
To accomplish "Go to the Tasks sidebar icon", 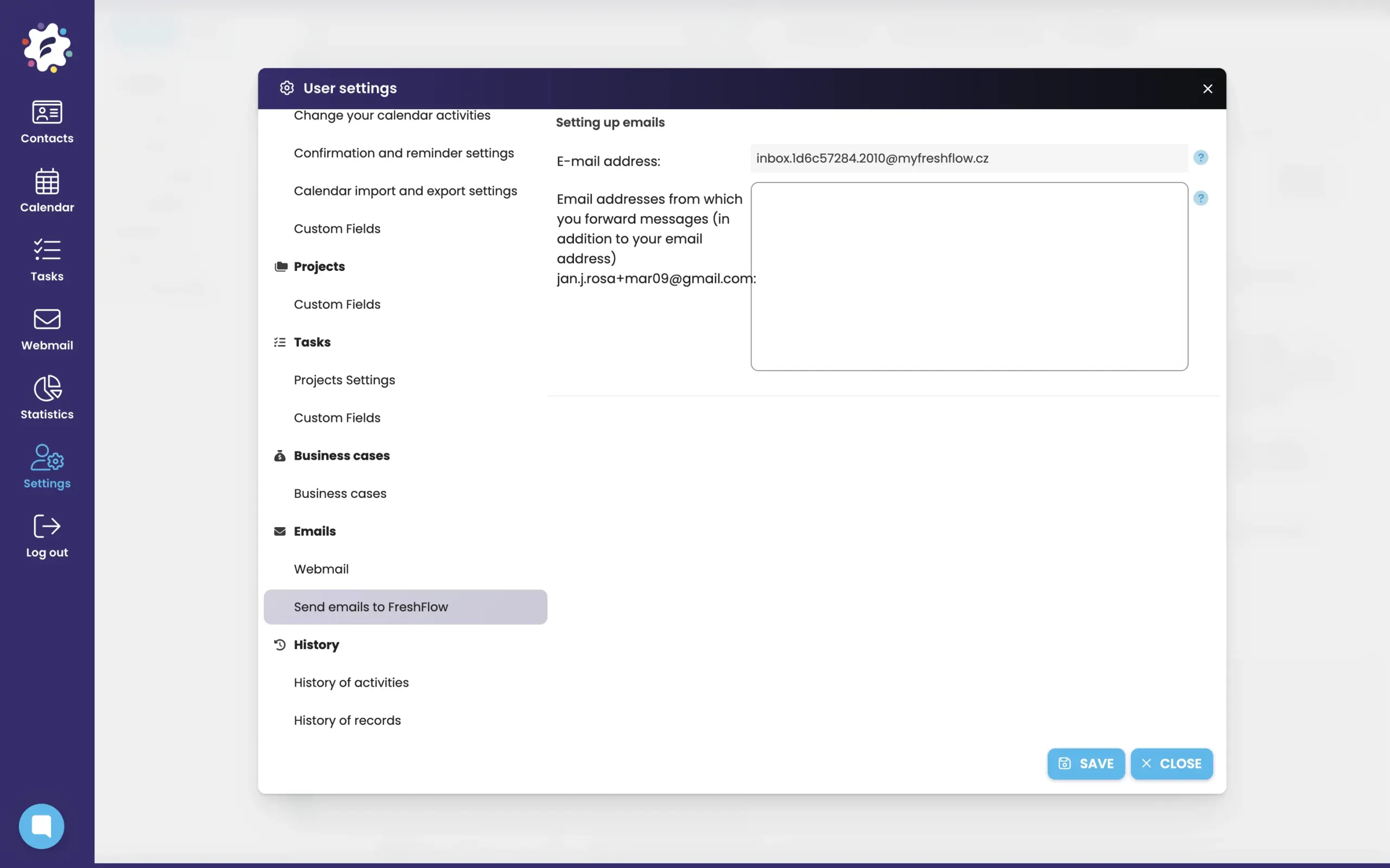I will 47,259.
